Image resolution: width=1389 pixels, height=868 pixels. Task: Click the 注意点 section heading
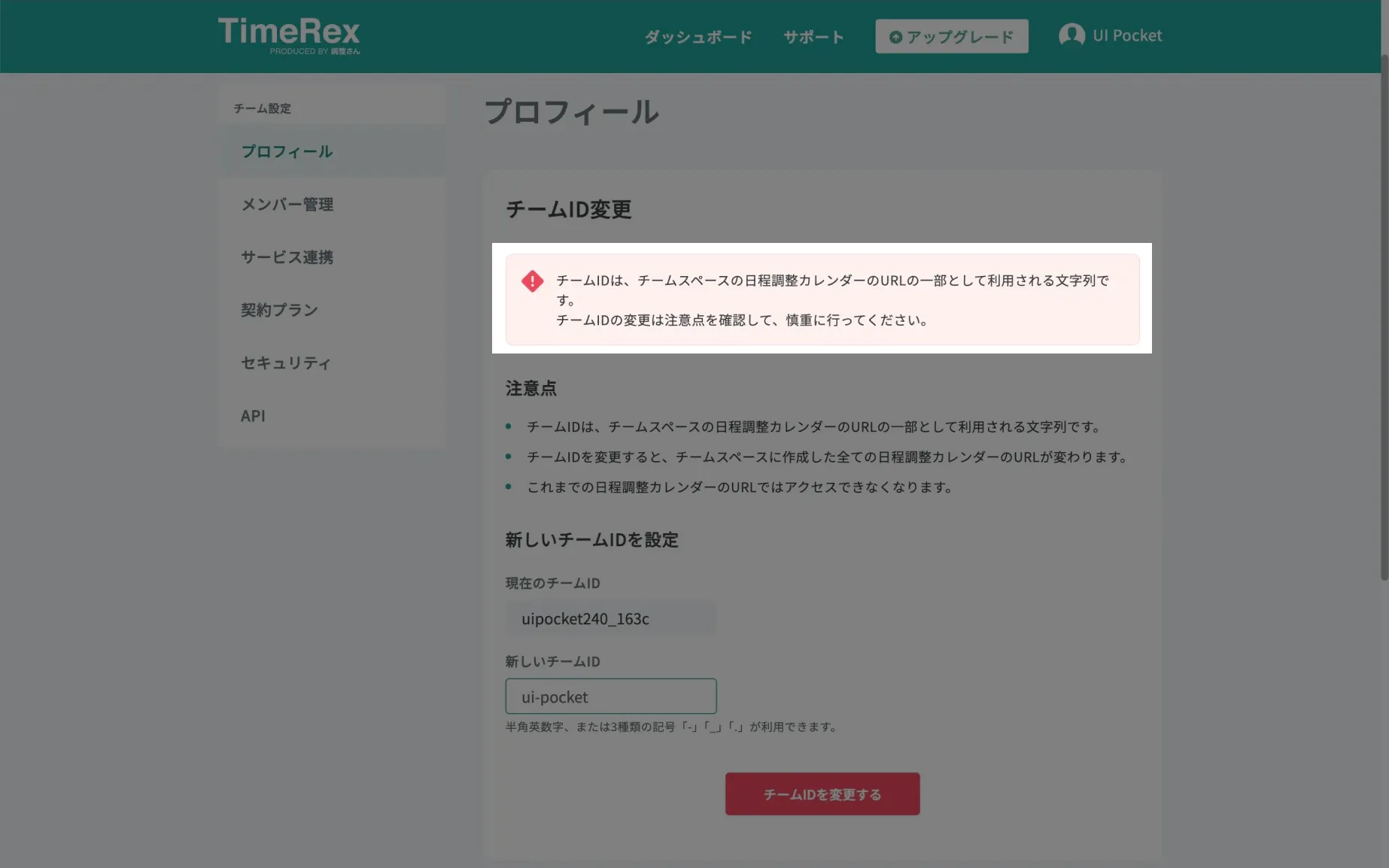point(530,388)
